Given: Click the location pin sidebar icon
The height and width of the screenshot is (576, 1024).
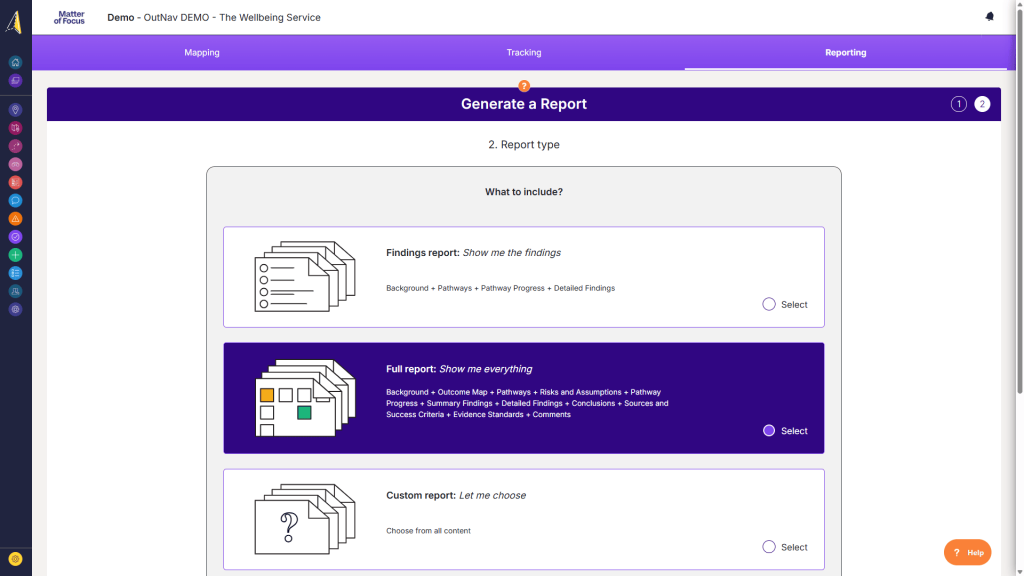Looking at the screenshot, I should pos(15,110).
